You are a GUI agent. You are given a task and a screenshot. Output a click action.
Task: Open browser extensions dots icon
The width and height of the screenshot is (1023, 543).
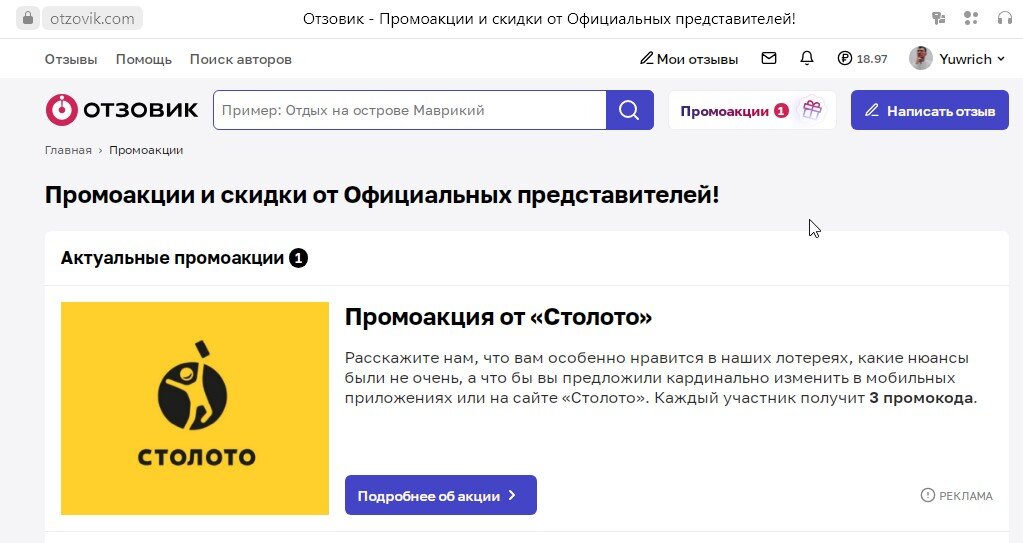click(971, 18)
